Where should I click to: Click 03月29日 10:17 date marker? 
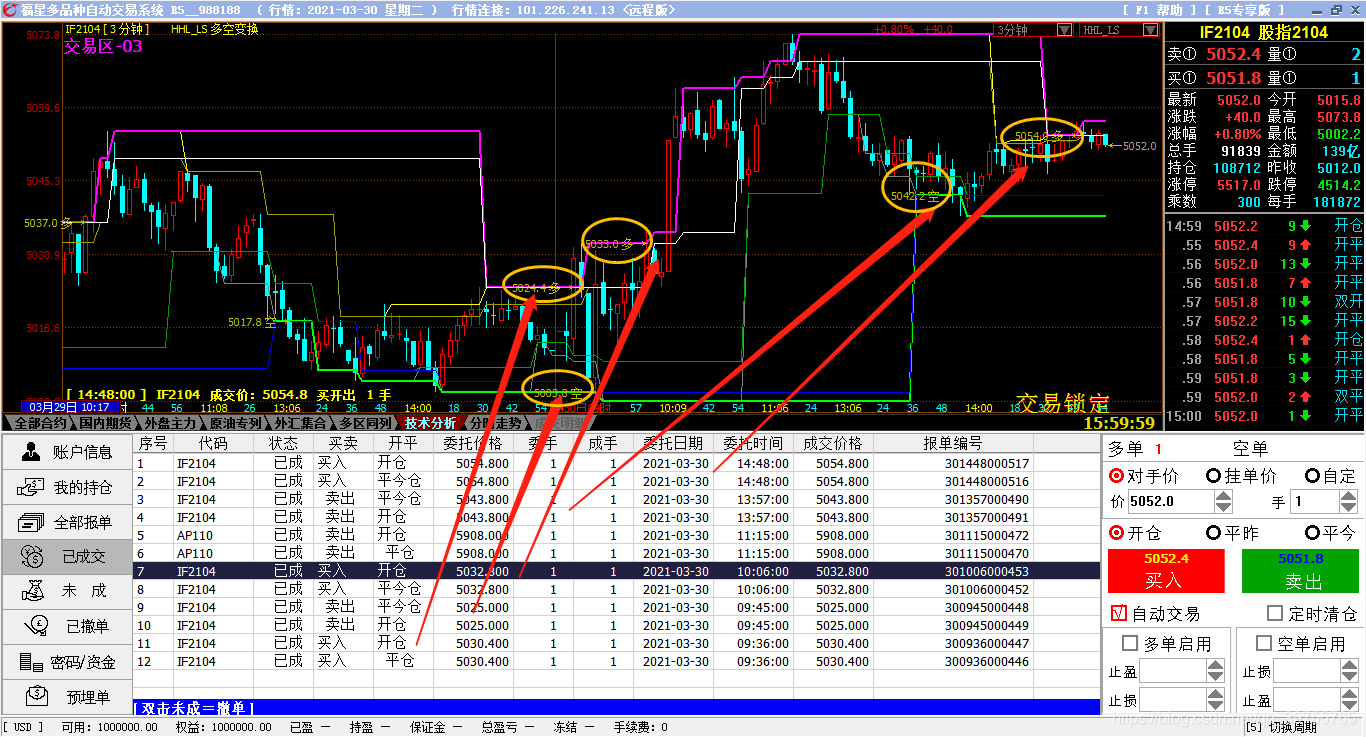[x=68, y=407]
